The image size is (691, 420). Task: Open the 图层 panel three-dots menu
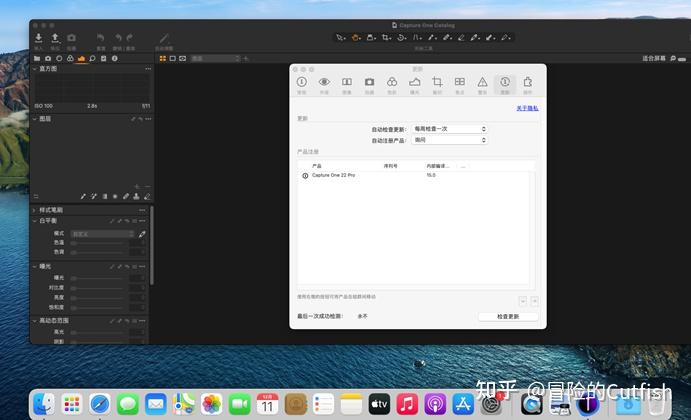[x=148, y=119]
